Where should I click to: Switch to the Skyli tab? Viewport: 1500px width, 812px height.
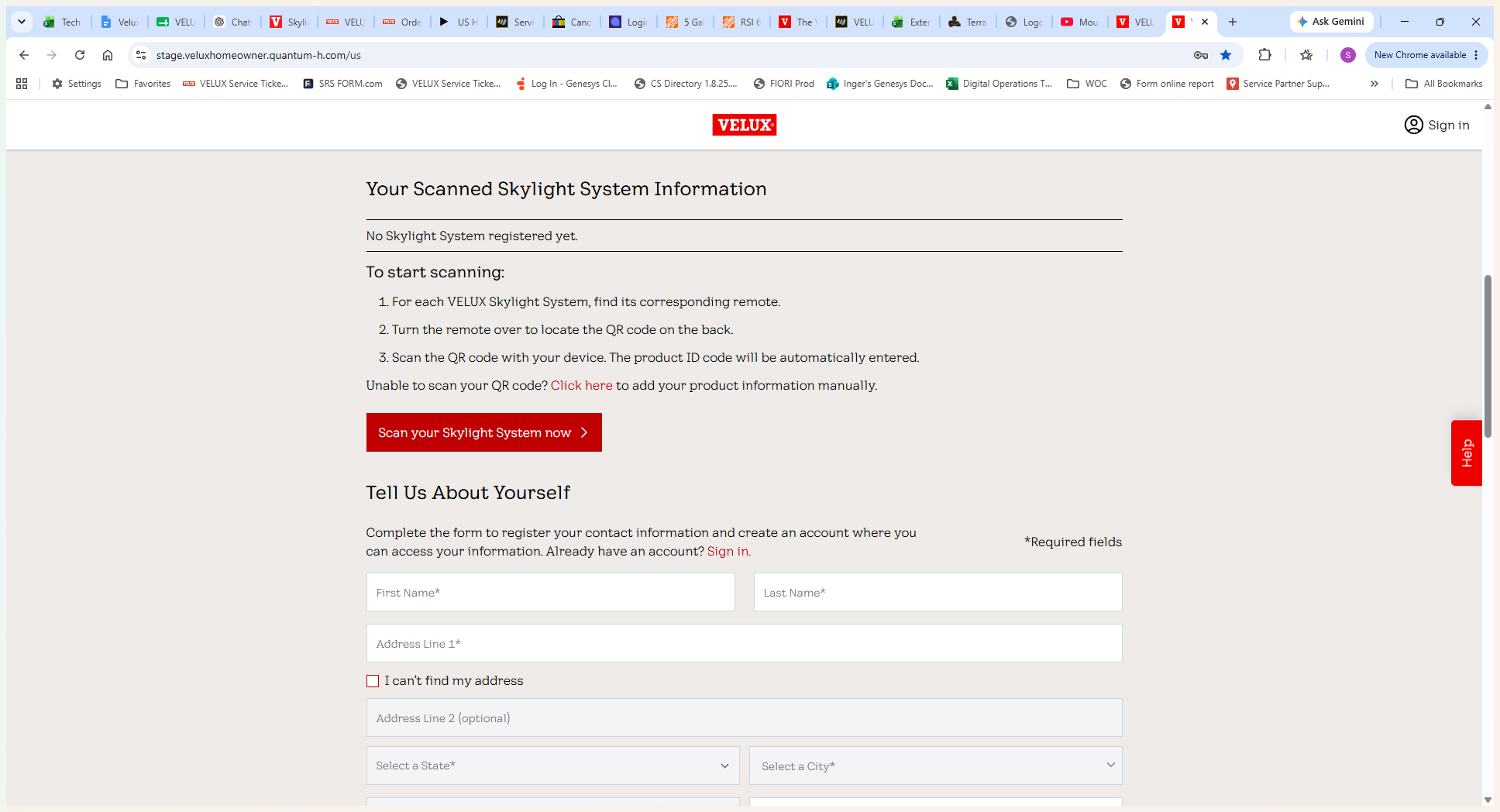click(x=289, y=22)
